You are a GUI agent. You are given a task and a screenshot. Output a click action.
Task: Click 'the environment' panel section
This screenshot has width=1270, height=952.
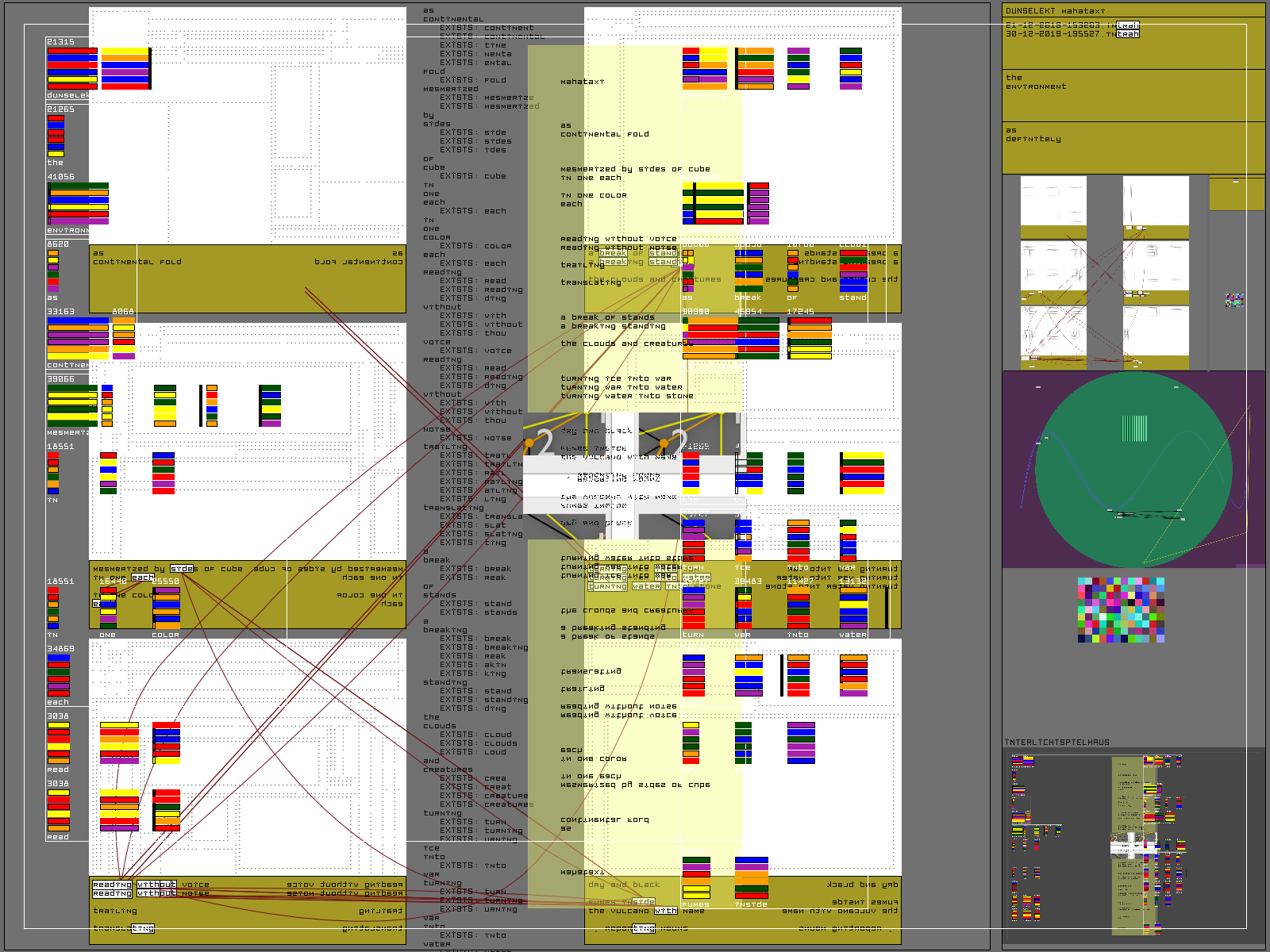(x=1133, y=95)
